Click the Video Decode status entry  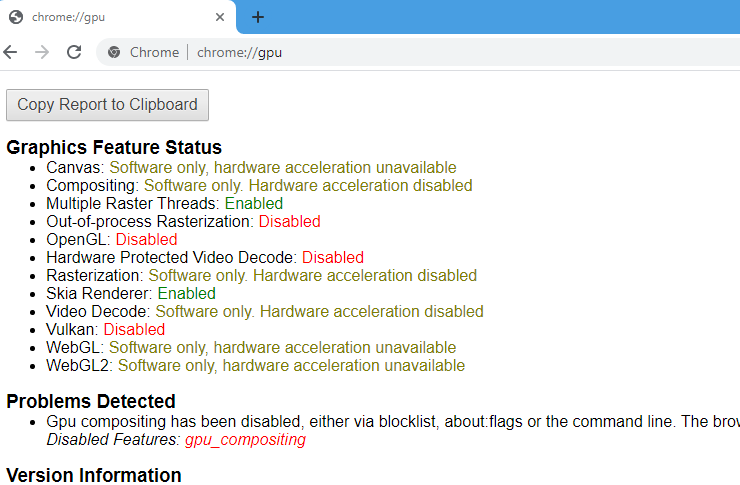265,311
